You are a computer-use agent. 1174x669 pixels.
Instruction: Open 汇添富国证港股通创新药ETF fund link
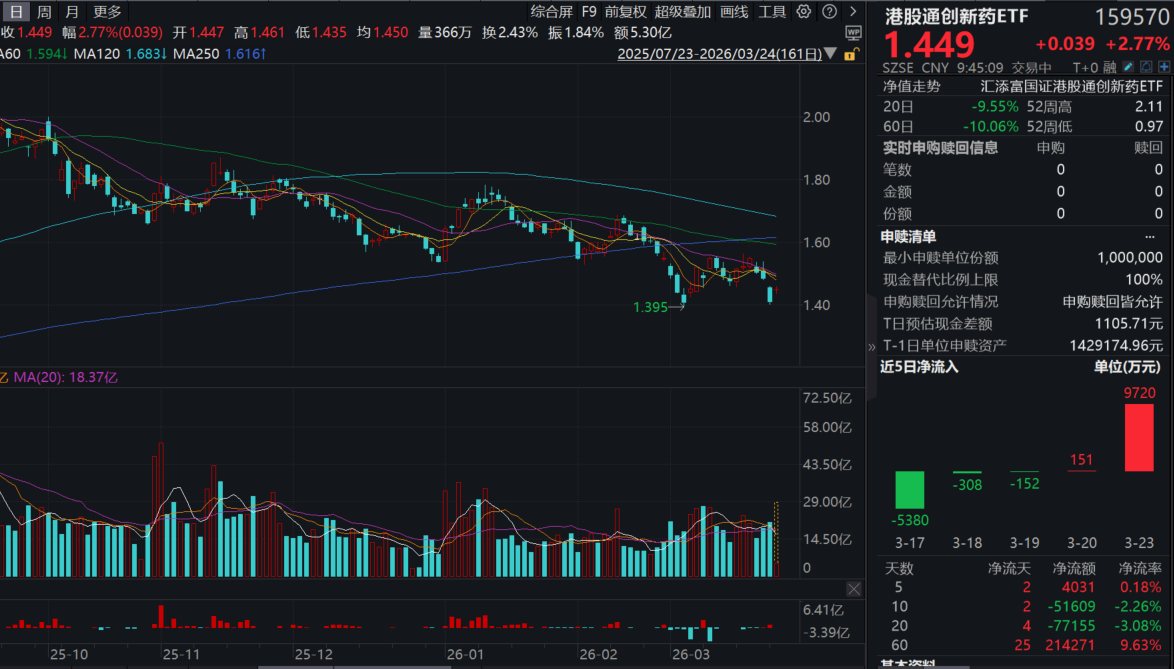[x=1072, y=87]
